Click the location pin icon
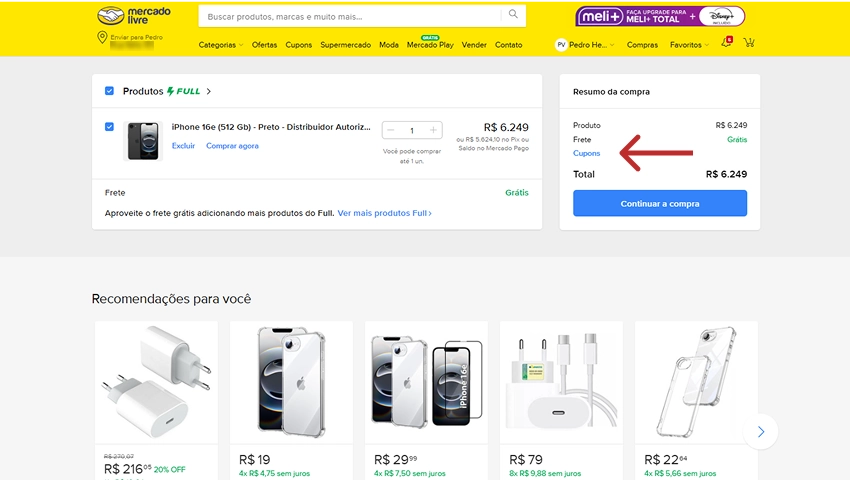 (x=102, y=37)
